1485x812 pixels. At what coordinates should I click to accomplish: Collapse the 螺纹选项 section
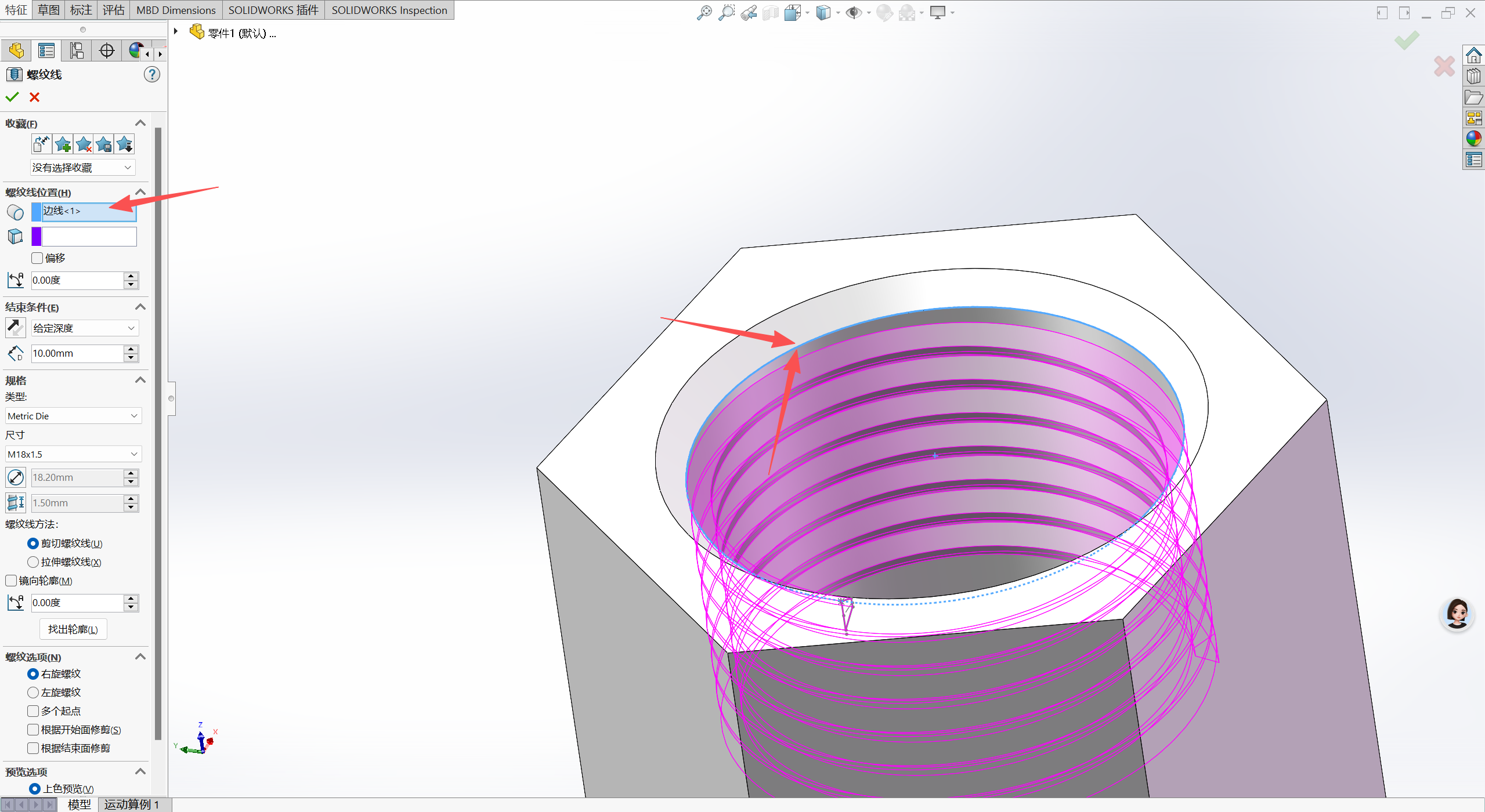pyautogui.click(x=140, y=657)
